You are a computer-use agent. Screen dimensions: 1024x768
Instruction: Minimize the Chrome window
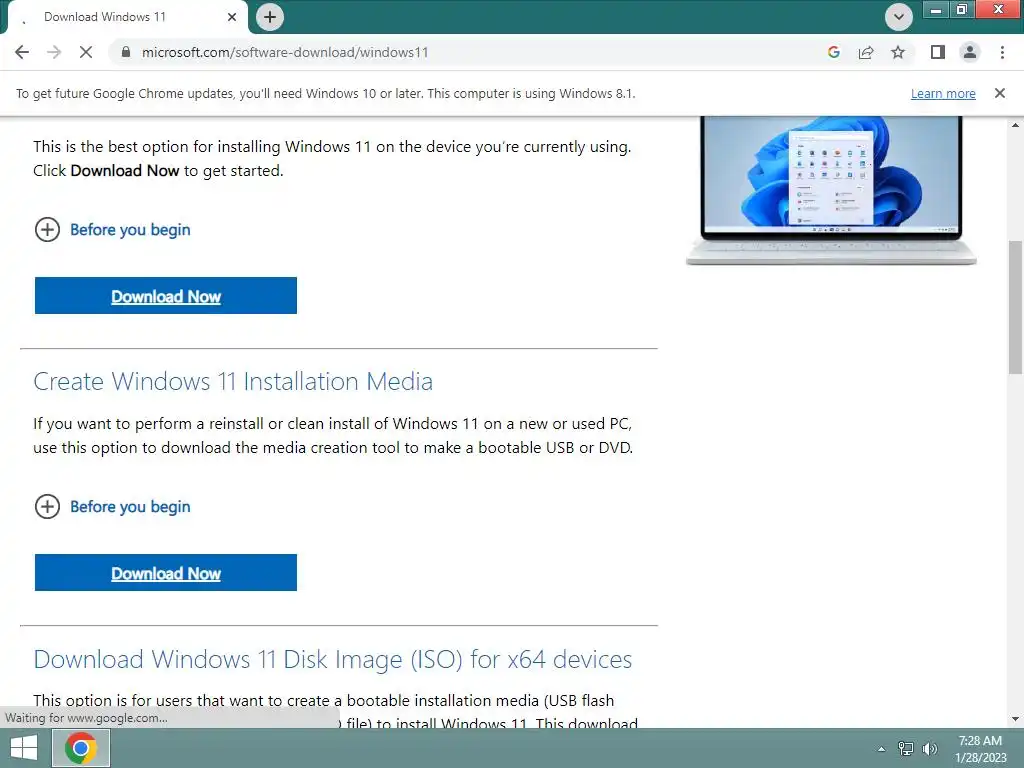click(936, 9)
